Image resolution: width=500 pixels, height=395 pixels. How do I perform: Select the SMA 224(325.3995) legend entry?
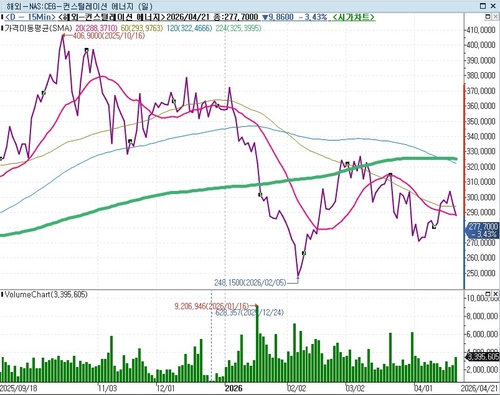click(238, 28)
